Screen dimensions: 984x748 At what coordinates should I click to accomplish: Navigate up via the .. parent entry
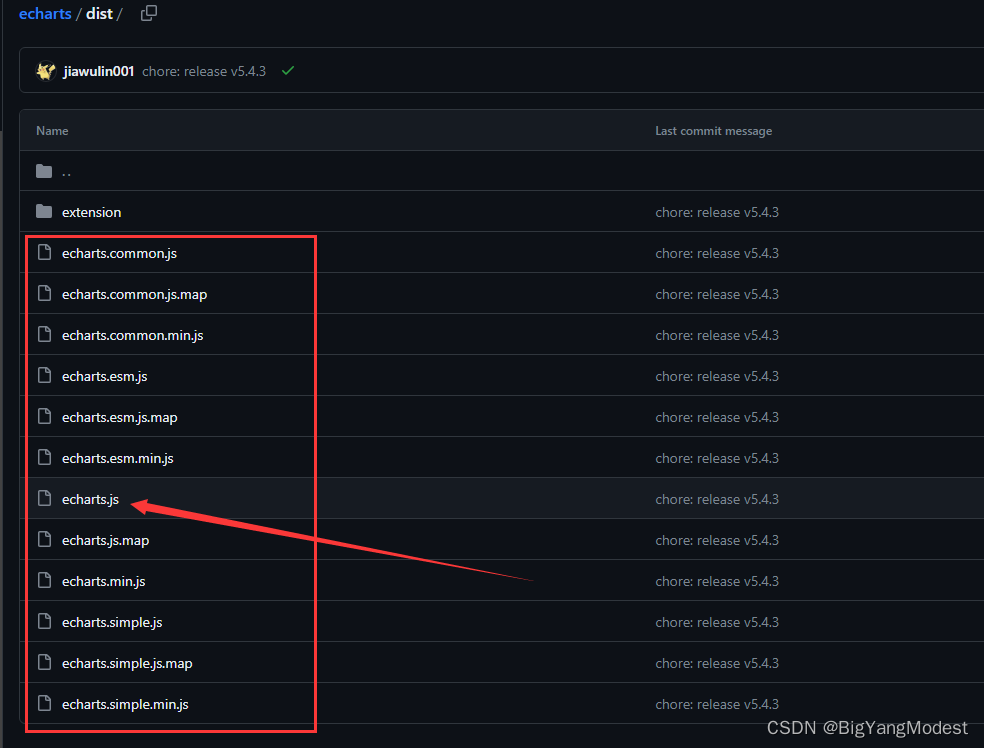(x=67, y=170)
